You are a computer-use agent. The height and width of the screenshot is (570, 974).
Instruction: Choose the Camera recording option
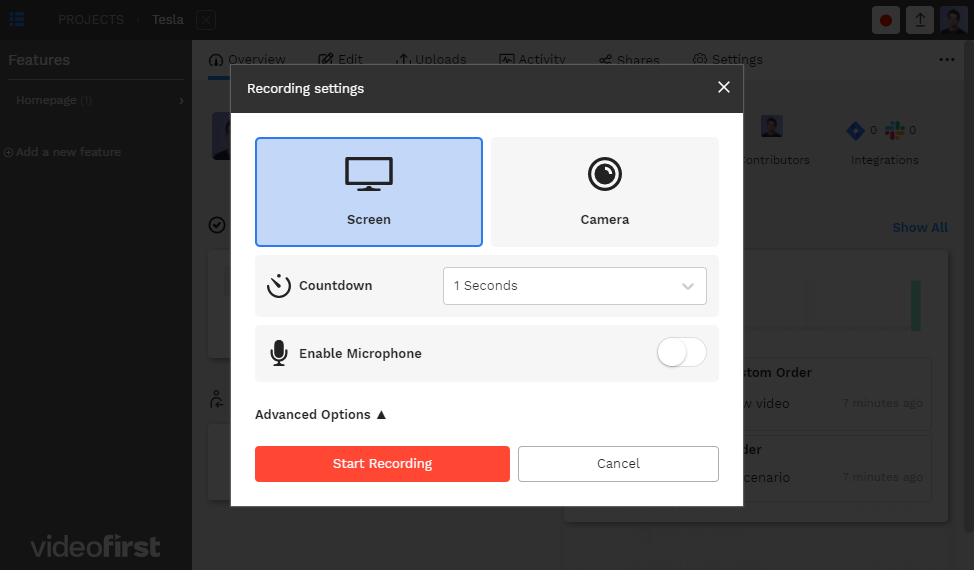tap(604, 191)
